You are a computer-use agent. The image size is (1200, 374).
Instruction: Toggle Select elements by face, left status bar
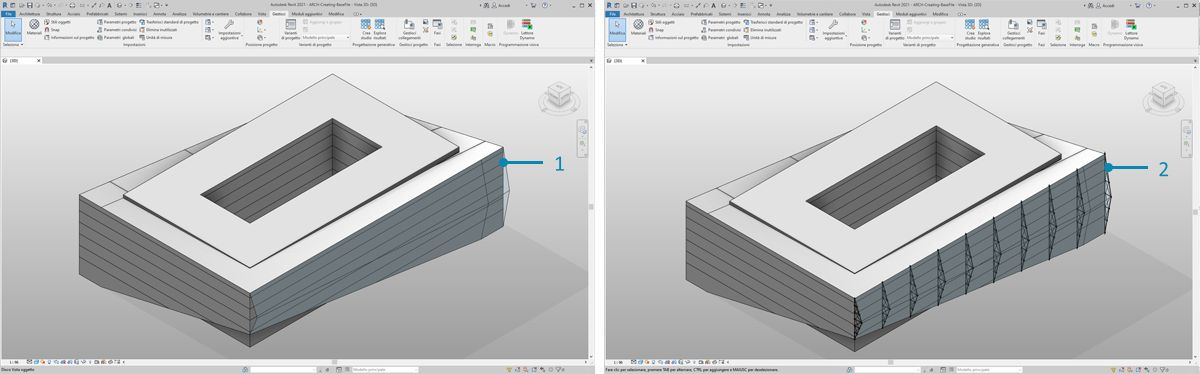click(534, 369)
